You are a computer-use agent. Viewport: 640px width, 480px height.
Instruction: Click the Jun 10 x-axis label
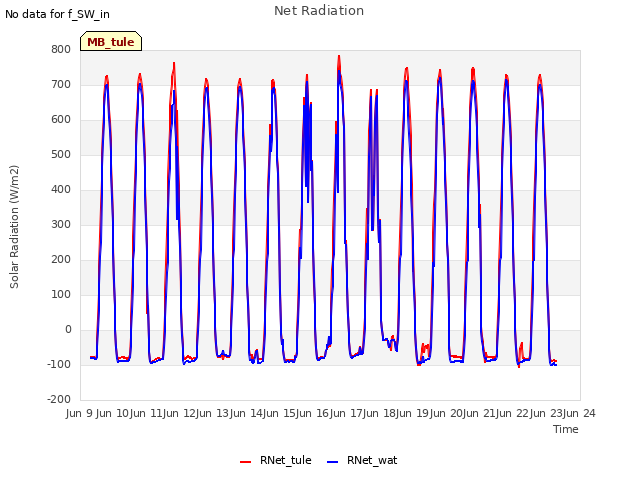tap(113, 413)
